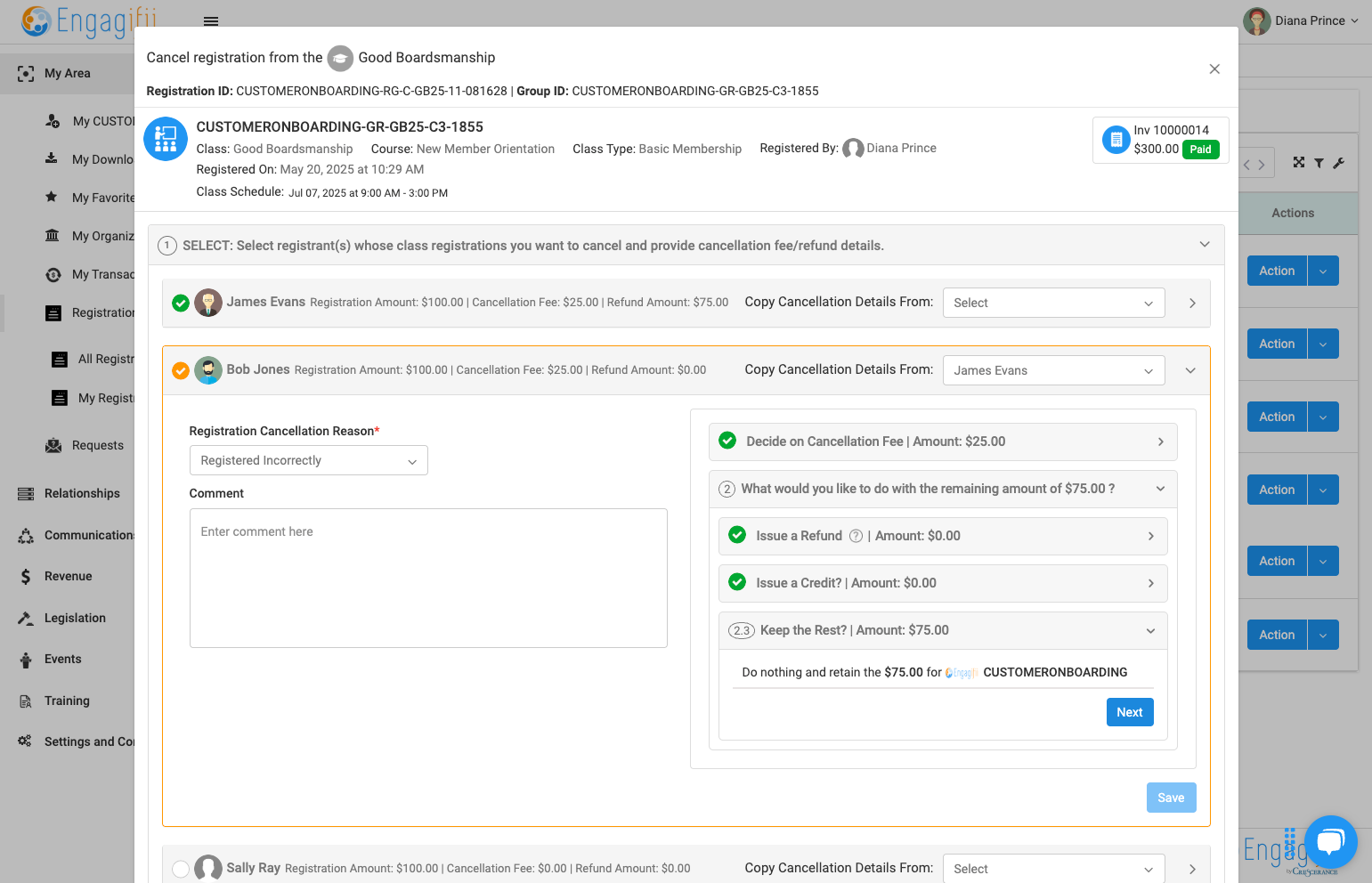Click the Relationships sidebar icon

[26, 494]
